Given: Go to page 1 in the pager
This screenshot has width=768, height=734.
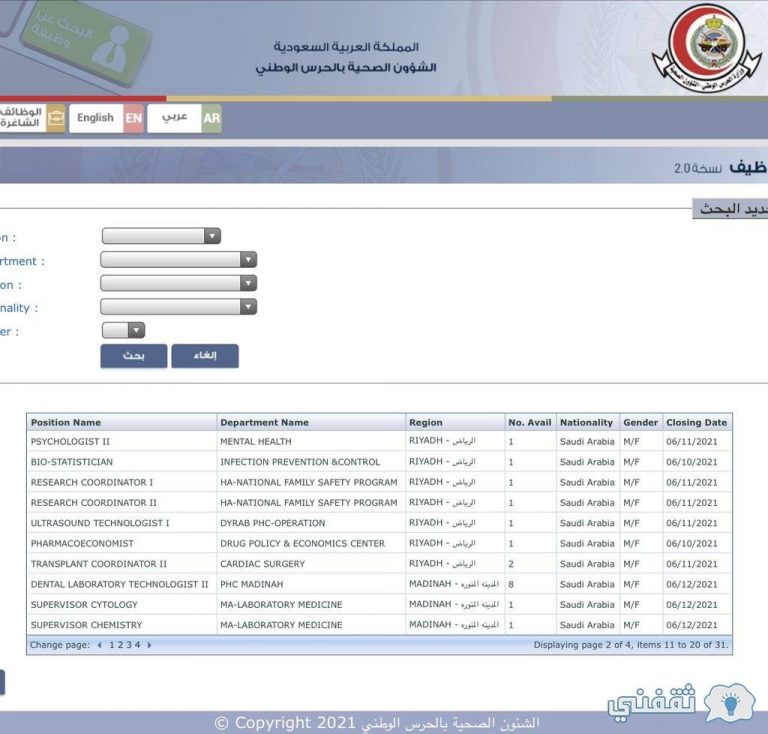Looking at the screenshot, I should click(112, 645).
